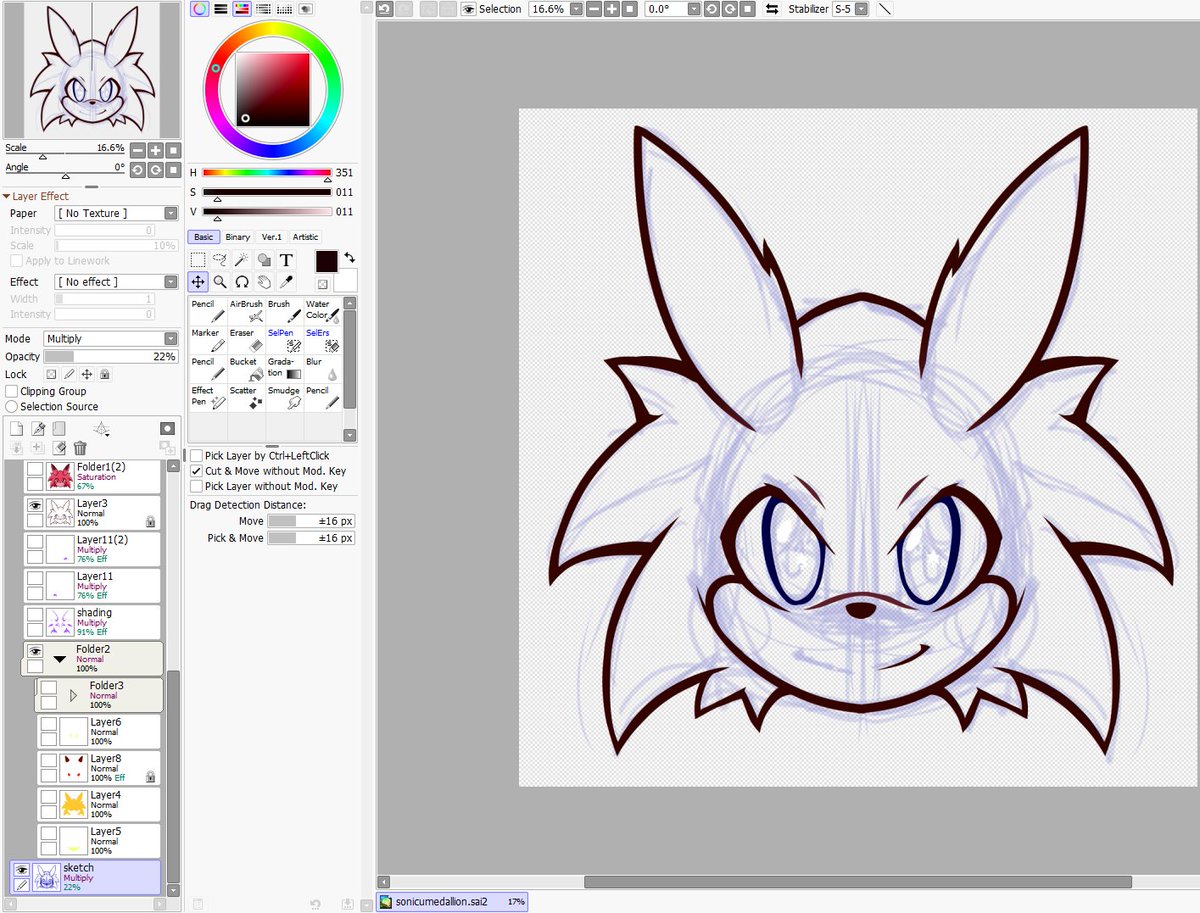The height and width of the screenshot is (913, 1200).
Task: Click Undo in the top toolbar
Action: pos(384,9)
